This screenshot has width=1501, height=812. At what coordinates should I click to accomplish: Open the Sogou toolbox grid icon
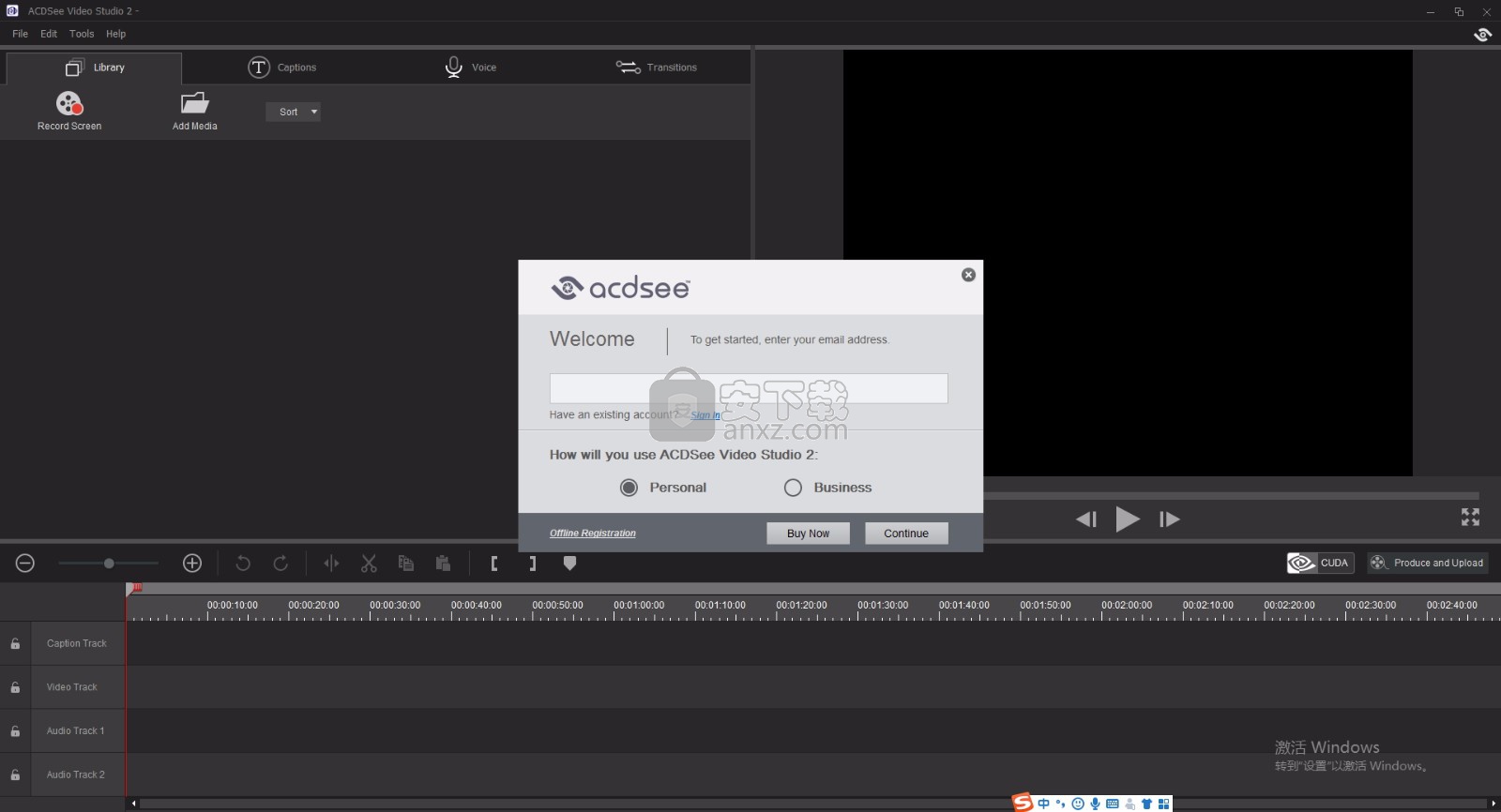click(1163, 804)
